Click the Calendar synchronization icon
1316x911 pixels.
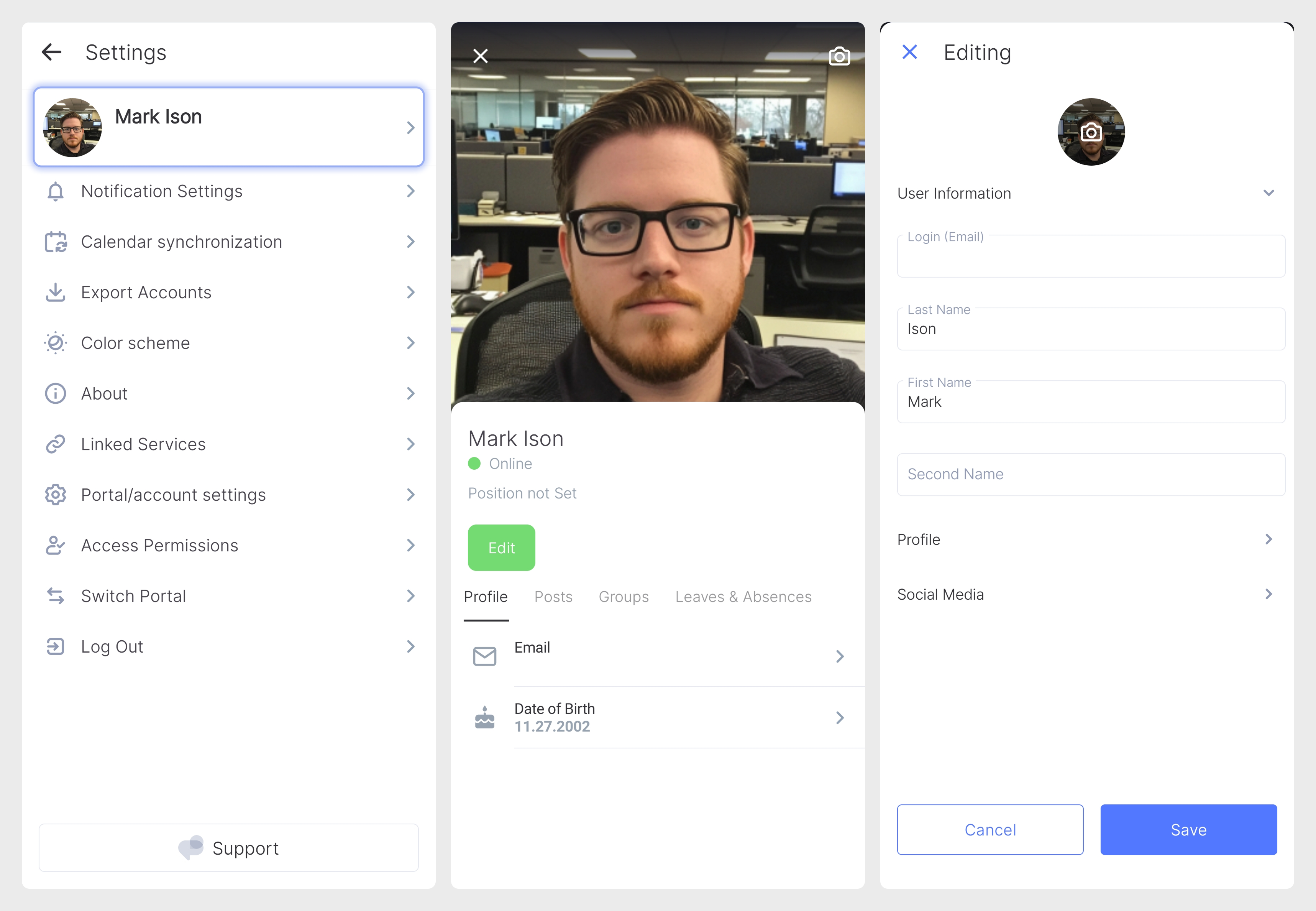click(x=55, y=242)
